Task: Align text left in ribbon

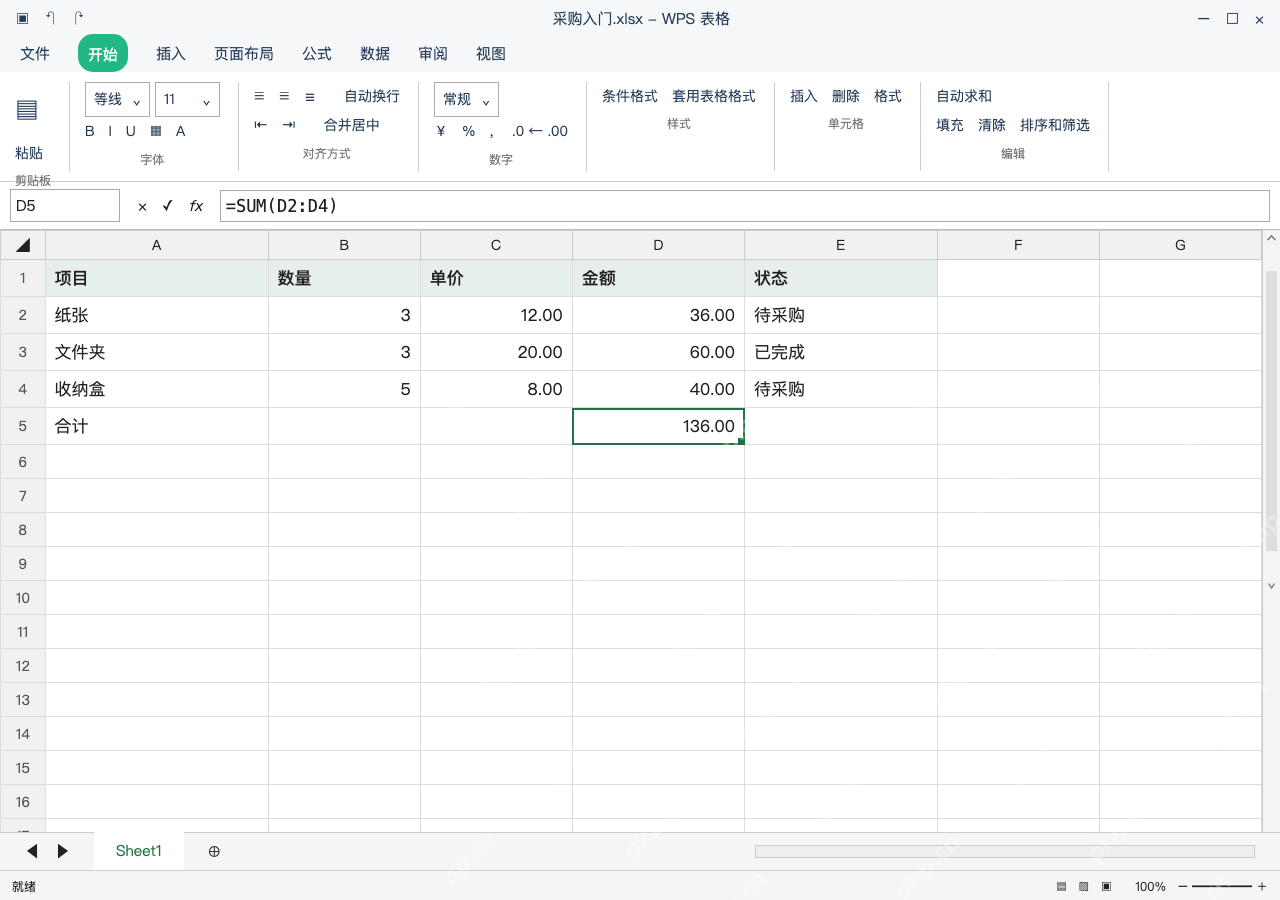Action: coord(259,96)
